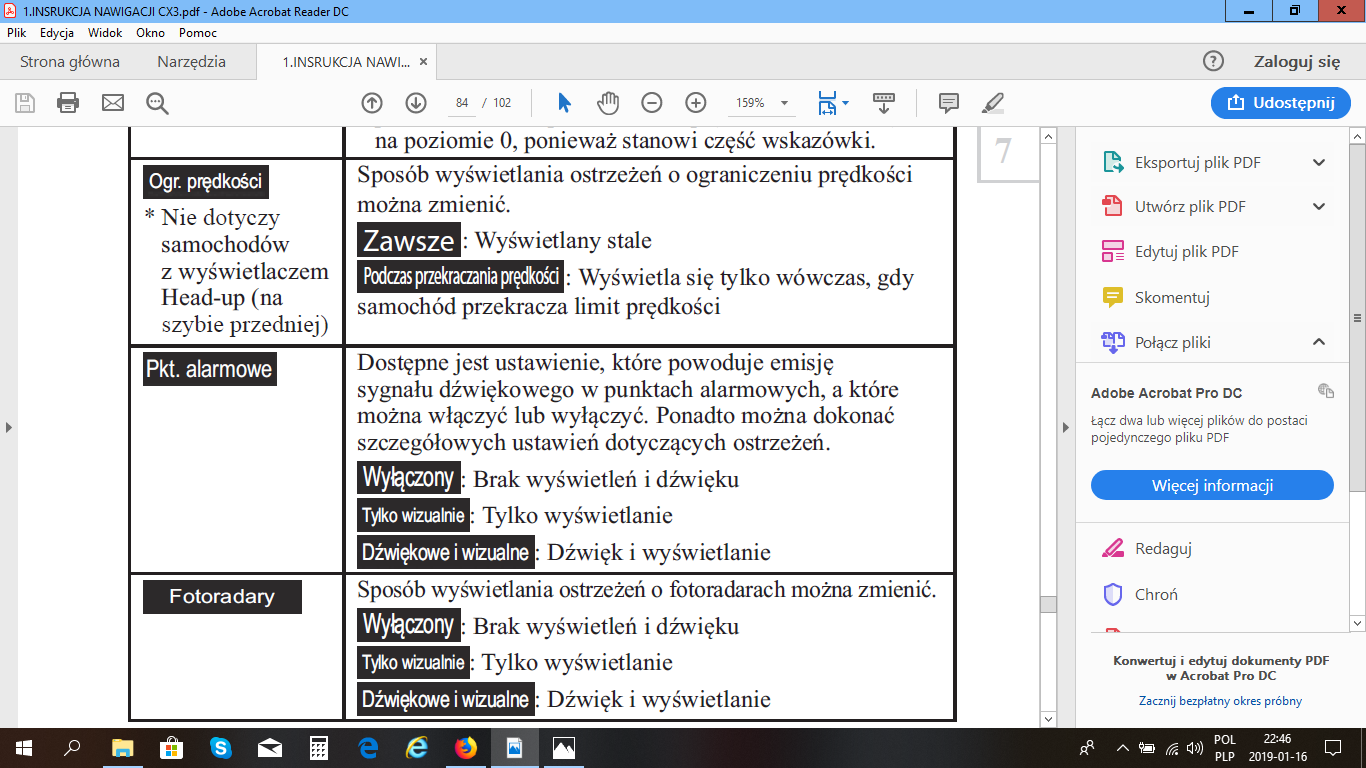1366x768 pixels.
Task: Click the Więcej informacji button
Action: [1212, 486]
